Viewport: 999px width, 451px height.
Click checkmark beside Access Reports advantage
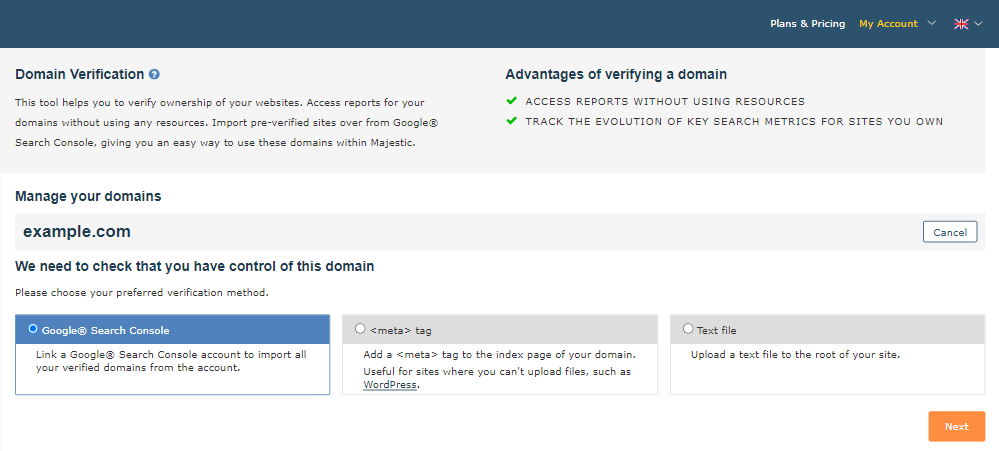[511, 101]
